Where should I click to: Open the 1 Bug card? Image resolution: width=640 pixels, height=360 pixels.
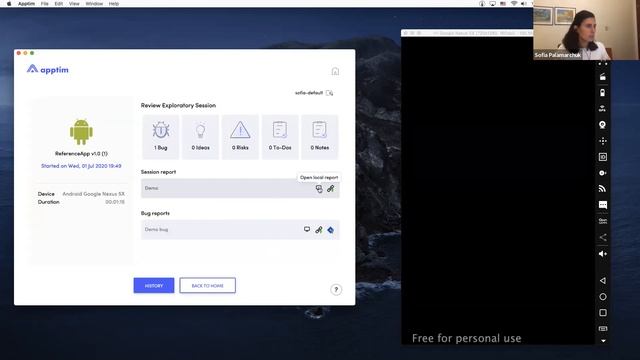pyautogui.click(x=160, y=137)
